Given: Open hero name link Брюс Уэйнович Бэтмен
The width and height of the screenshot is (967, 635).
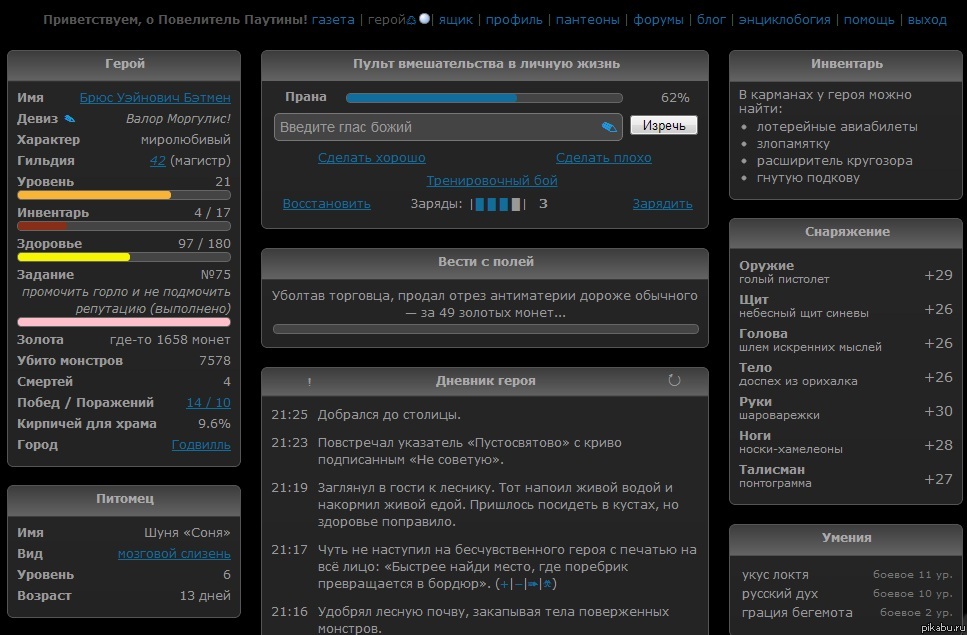Looking at the screenshot, I should point(155,98).
